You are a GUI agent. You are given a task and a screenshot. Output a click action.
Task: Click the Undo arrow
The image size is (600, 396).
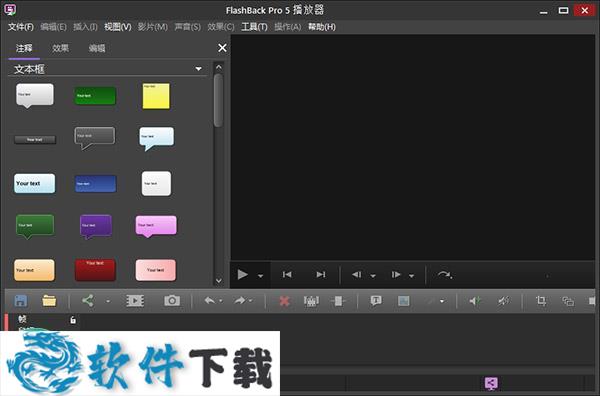coord(210,301)
